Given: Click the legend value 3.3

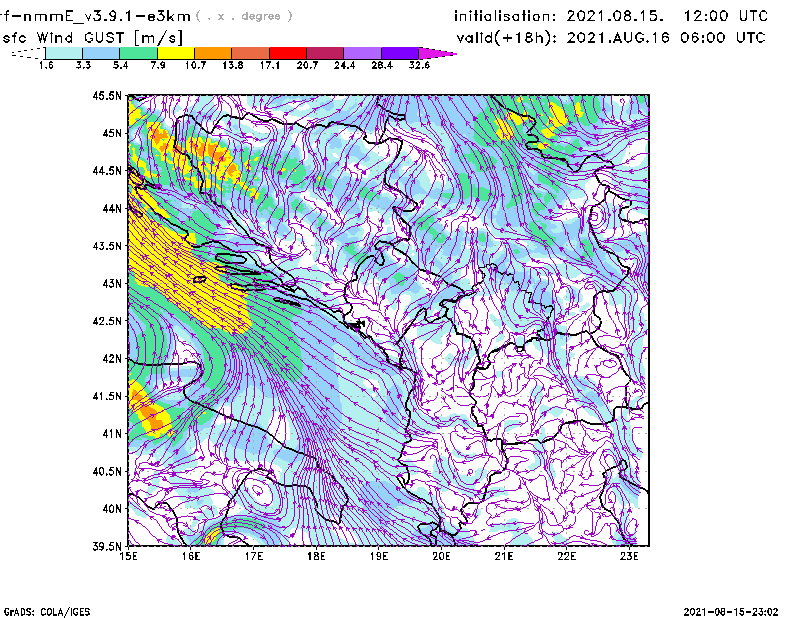Looking at the screenshot, I should coord(83,65).
